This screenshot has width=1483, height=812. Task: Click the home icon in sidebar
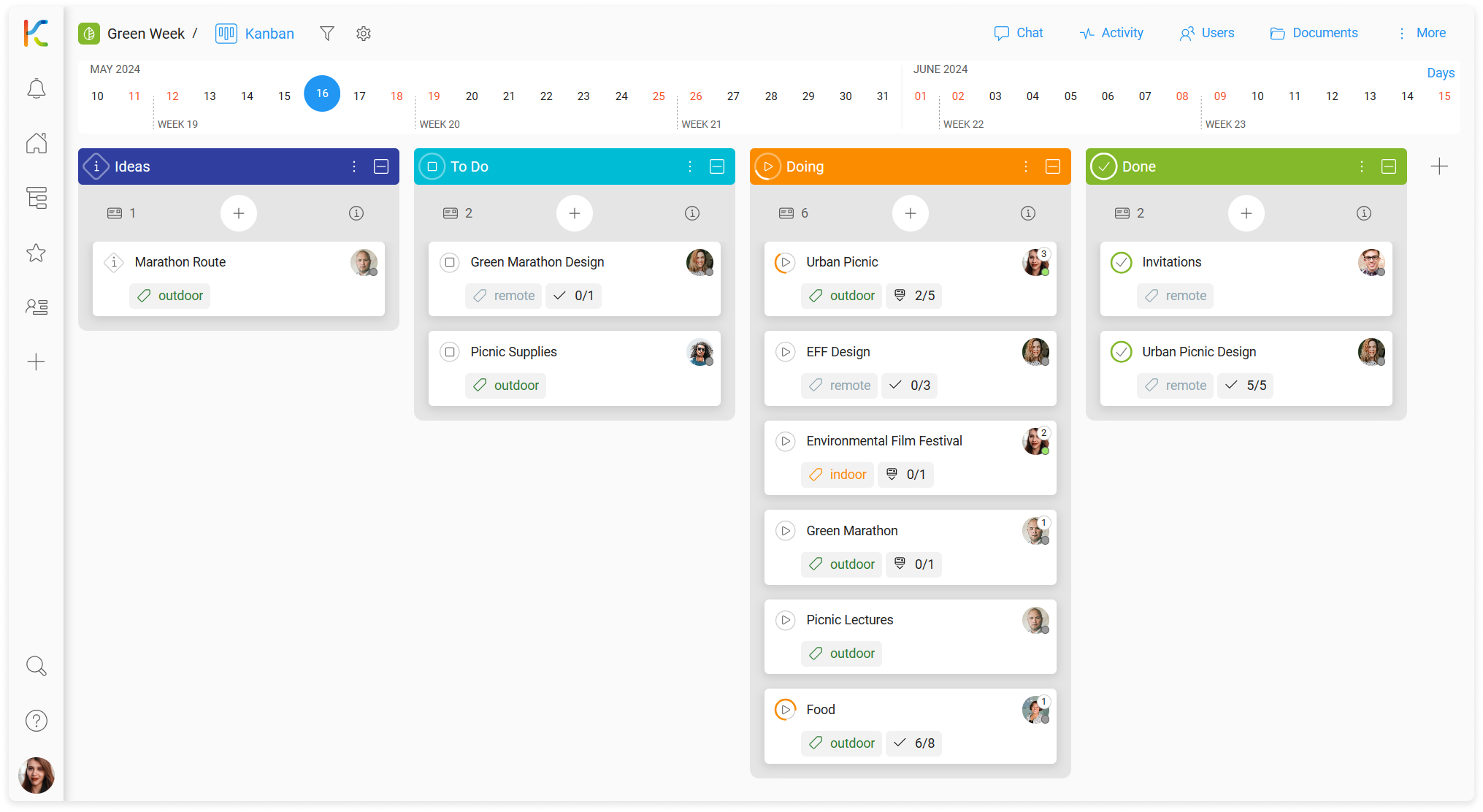click(x=37, y=143)
